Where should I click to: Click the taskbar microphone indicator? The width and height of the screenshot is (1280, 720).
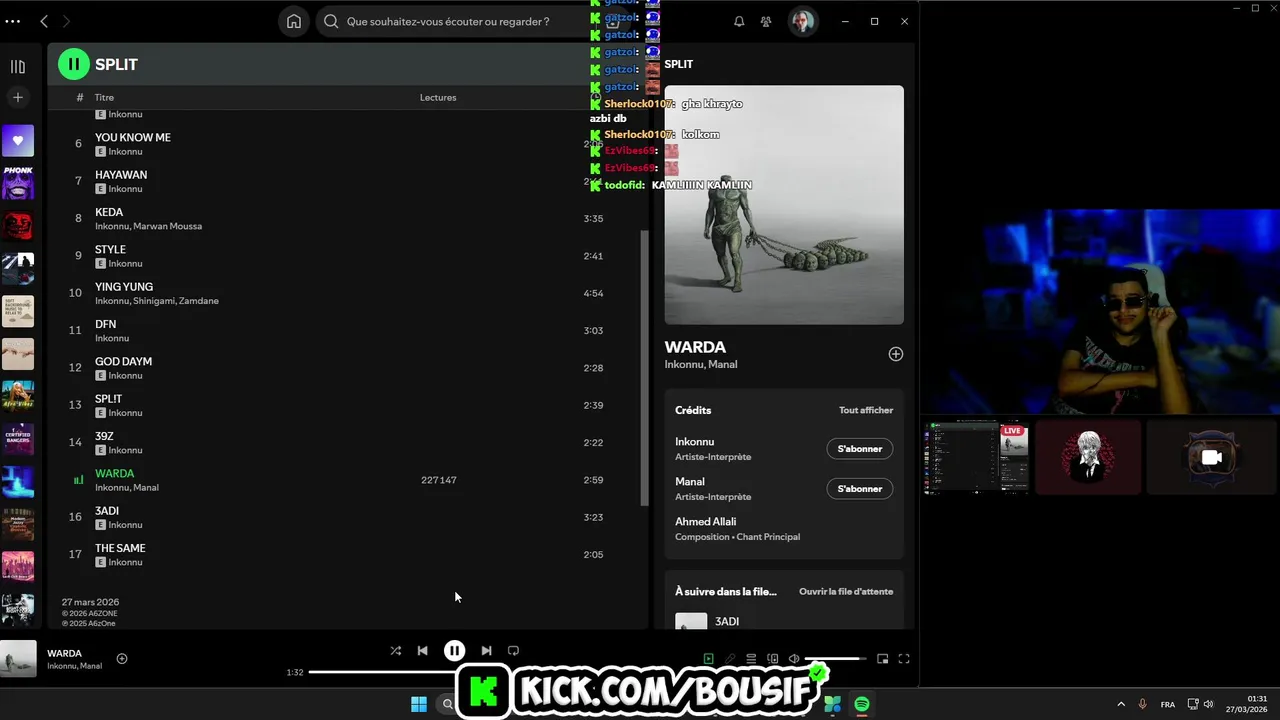click(1143, 704)
